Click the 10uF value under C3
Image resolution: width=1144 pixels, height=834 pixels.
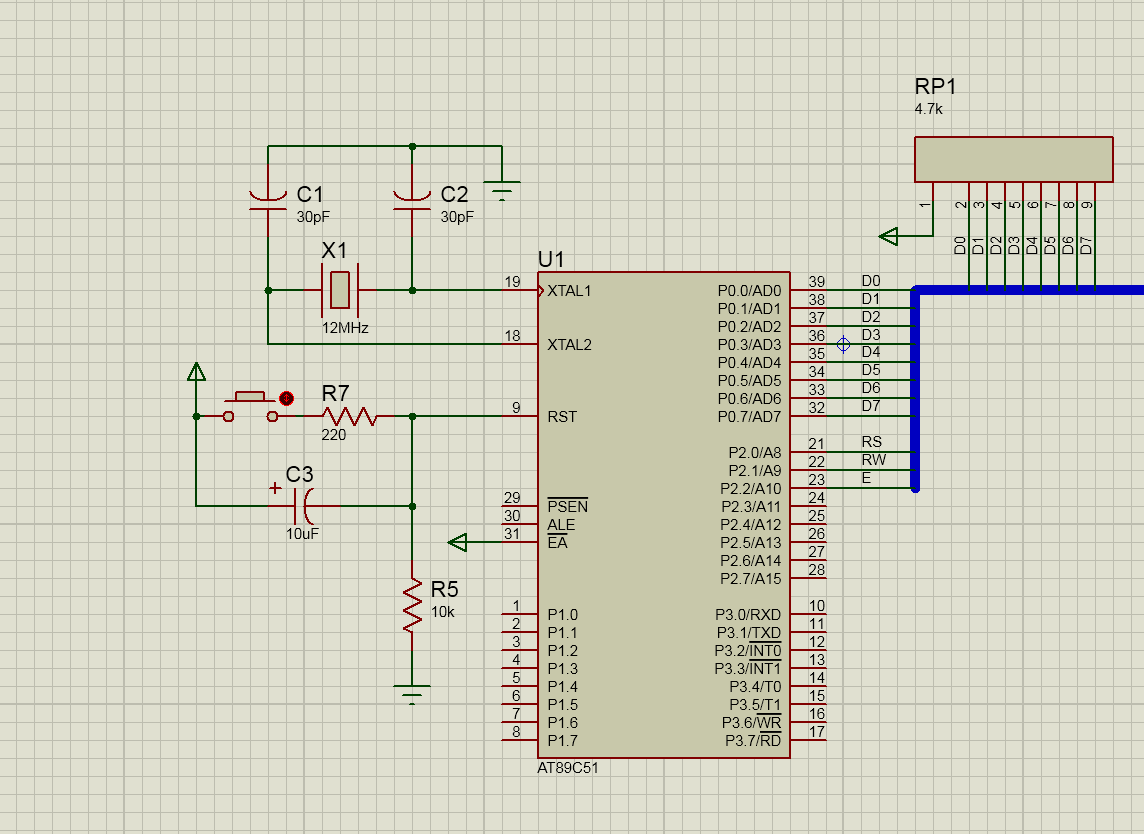coord(302,533)
